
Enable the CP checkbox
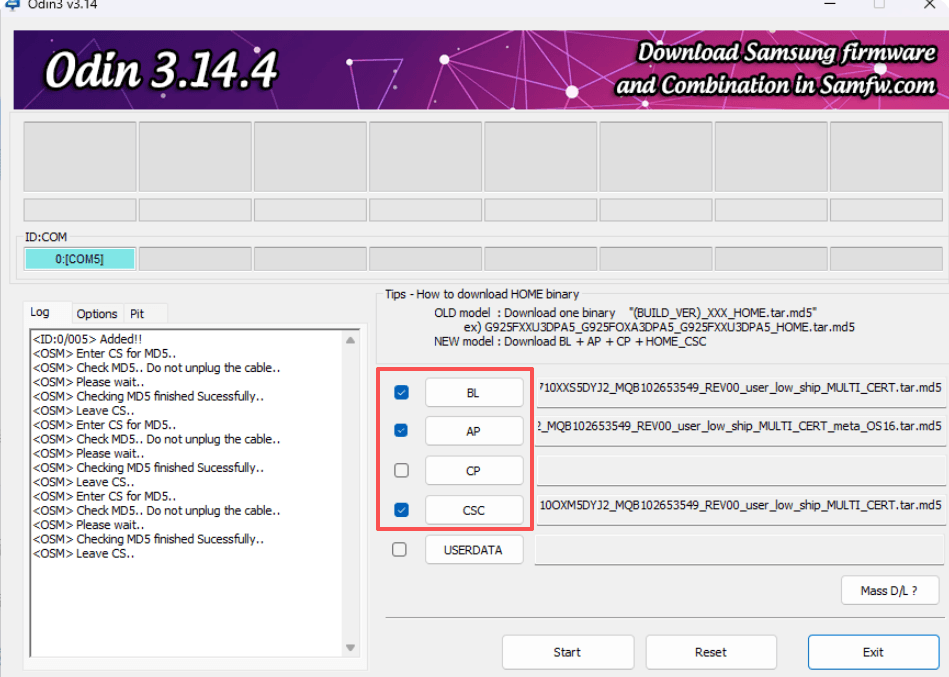401,470
